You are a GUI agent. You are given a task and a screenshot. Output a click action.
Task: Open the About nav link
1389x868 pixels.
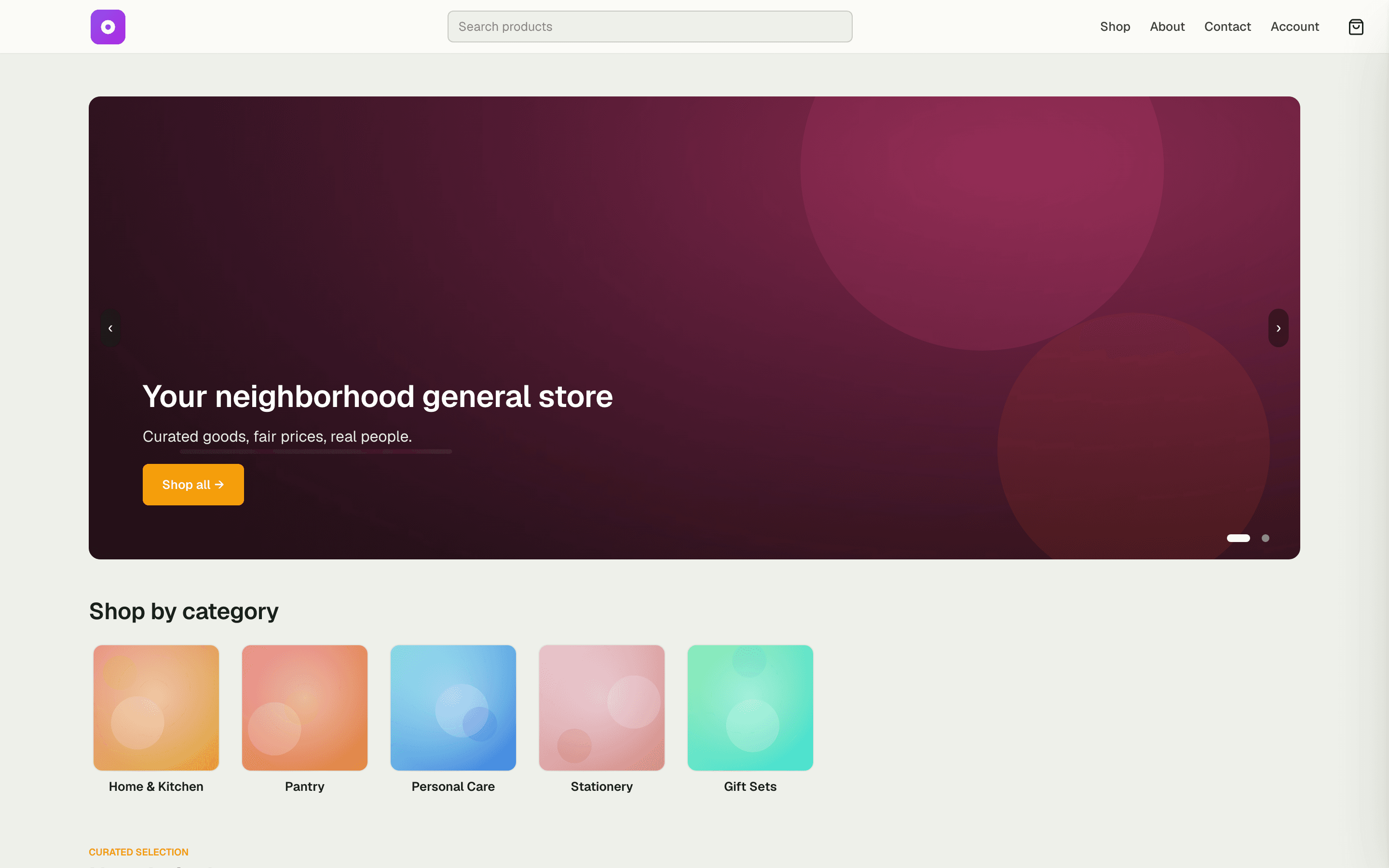1167,27
